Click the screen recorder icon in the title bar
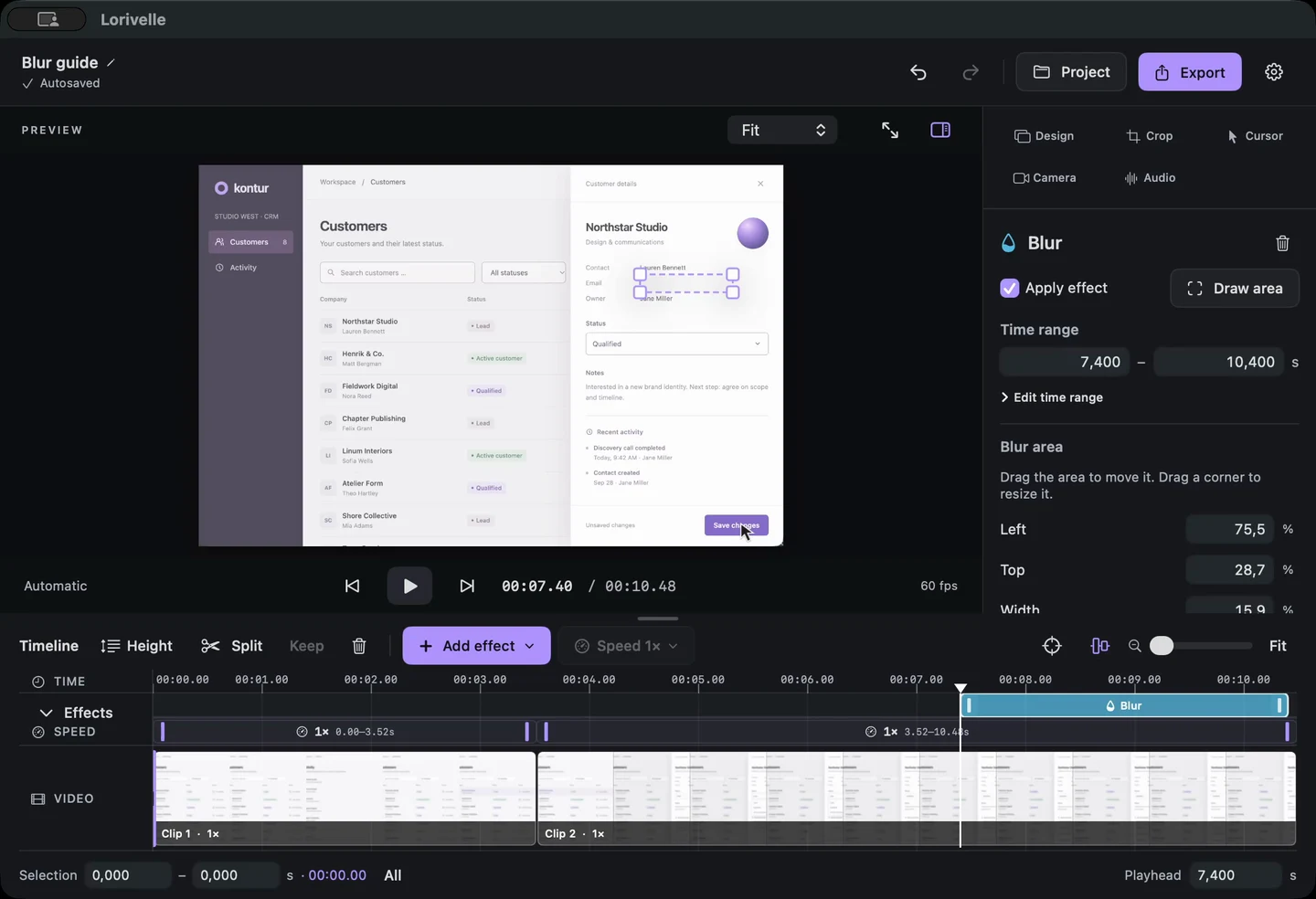 [48, 19]
